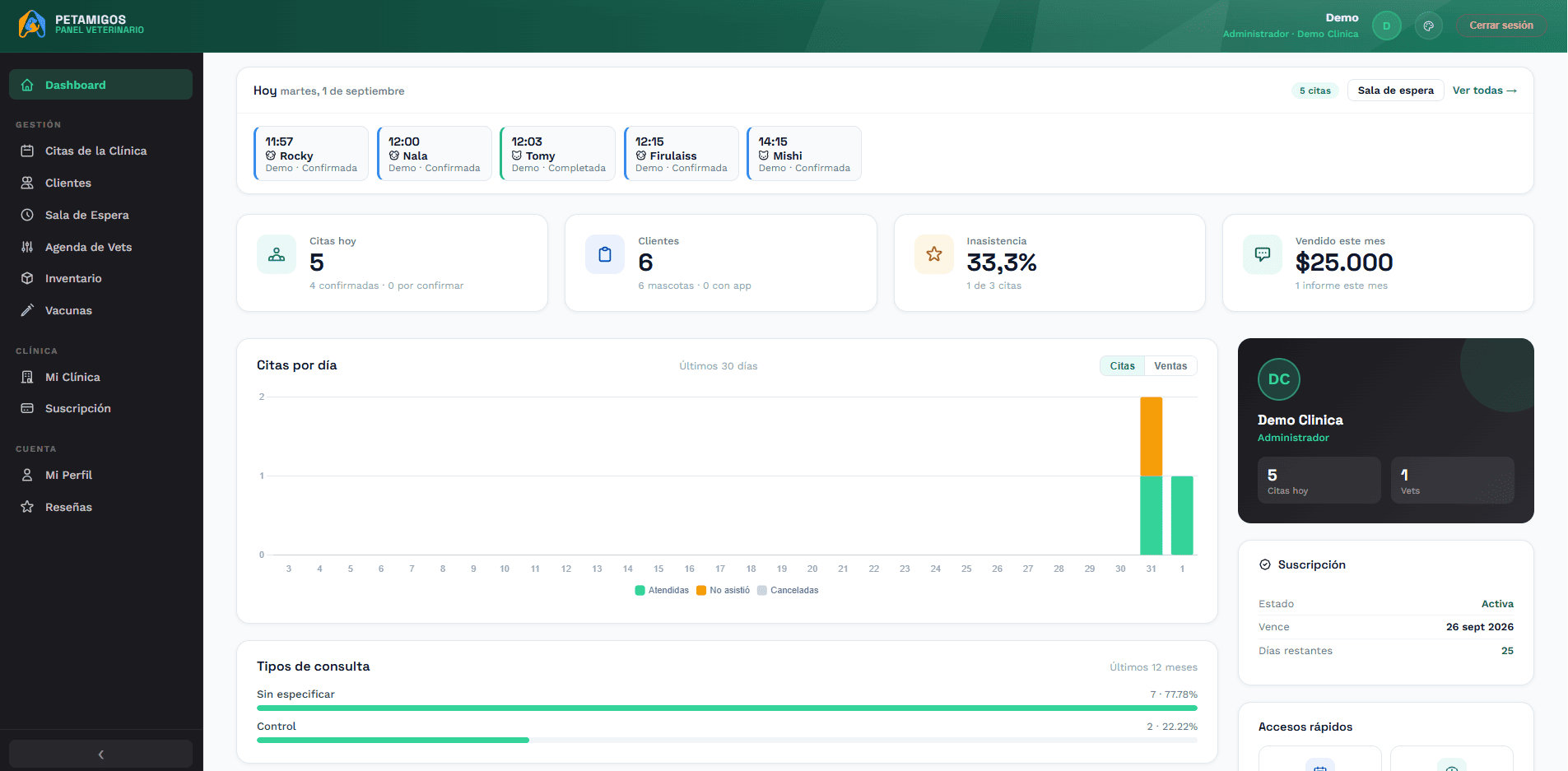This screenshot has height=771, width=1568.
Task: Open Reseñas from sidebar
Action: pyautogui.click(x=100, y=507)
